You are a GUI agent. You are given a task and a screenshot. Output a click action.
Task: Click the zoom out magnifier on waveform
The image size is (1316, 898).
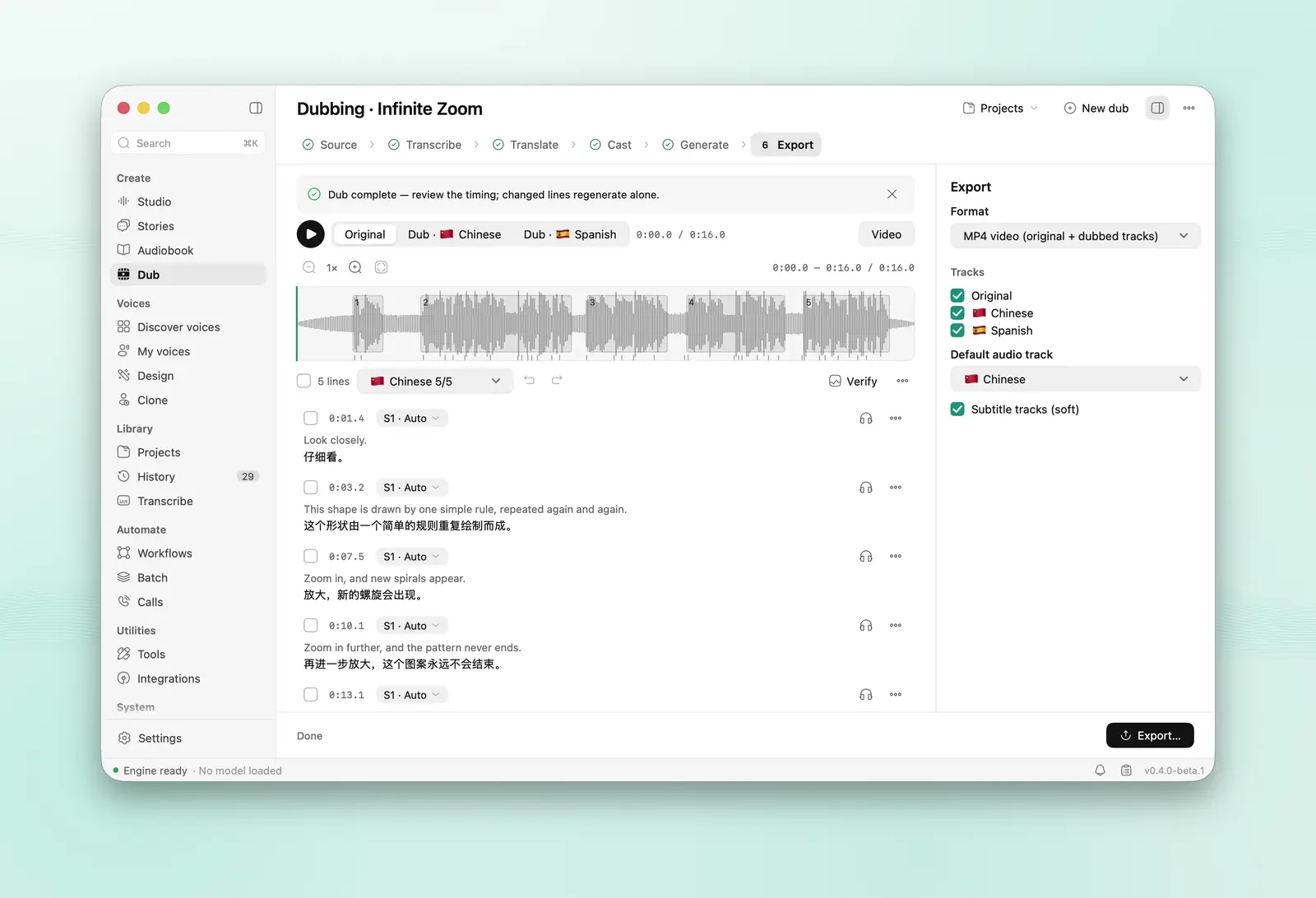(309, 267)
